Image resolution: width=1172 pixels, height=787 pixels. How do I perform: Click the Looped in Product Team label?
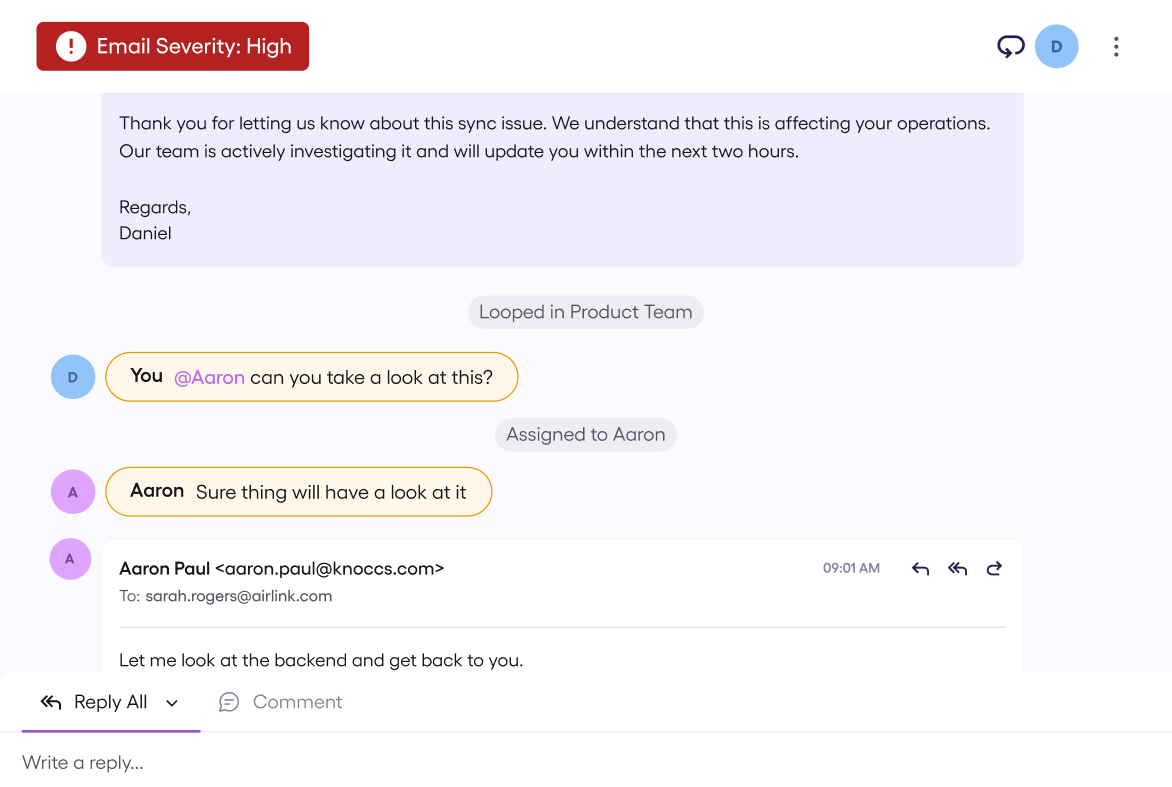pos(585,312)
